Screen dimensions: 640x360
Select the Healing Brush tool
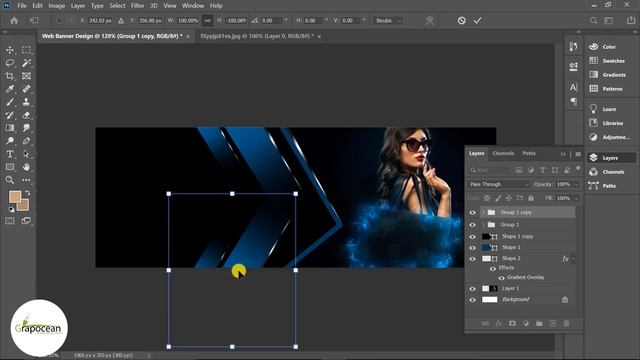coord(26,89)
